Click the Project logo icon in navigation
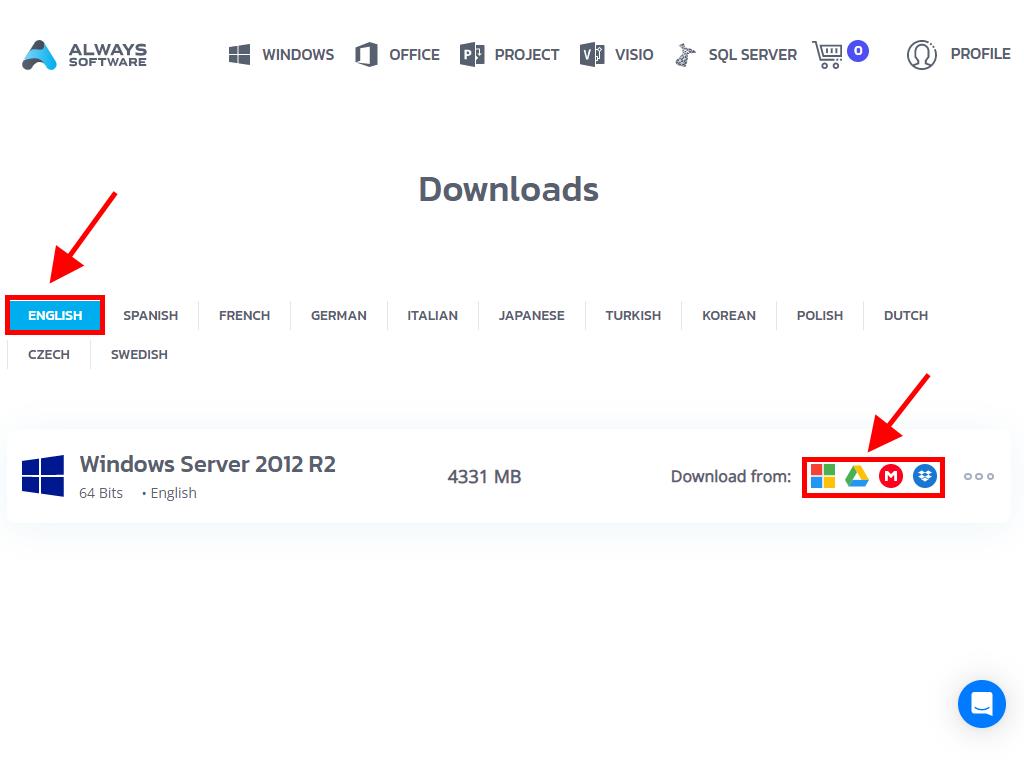Viewport: 1024px width, 768px height. tap(472, 55)
